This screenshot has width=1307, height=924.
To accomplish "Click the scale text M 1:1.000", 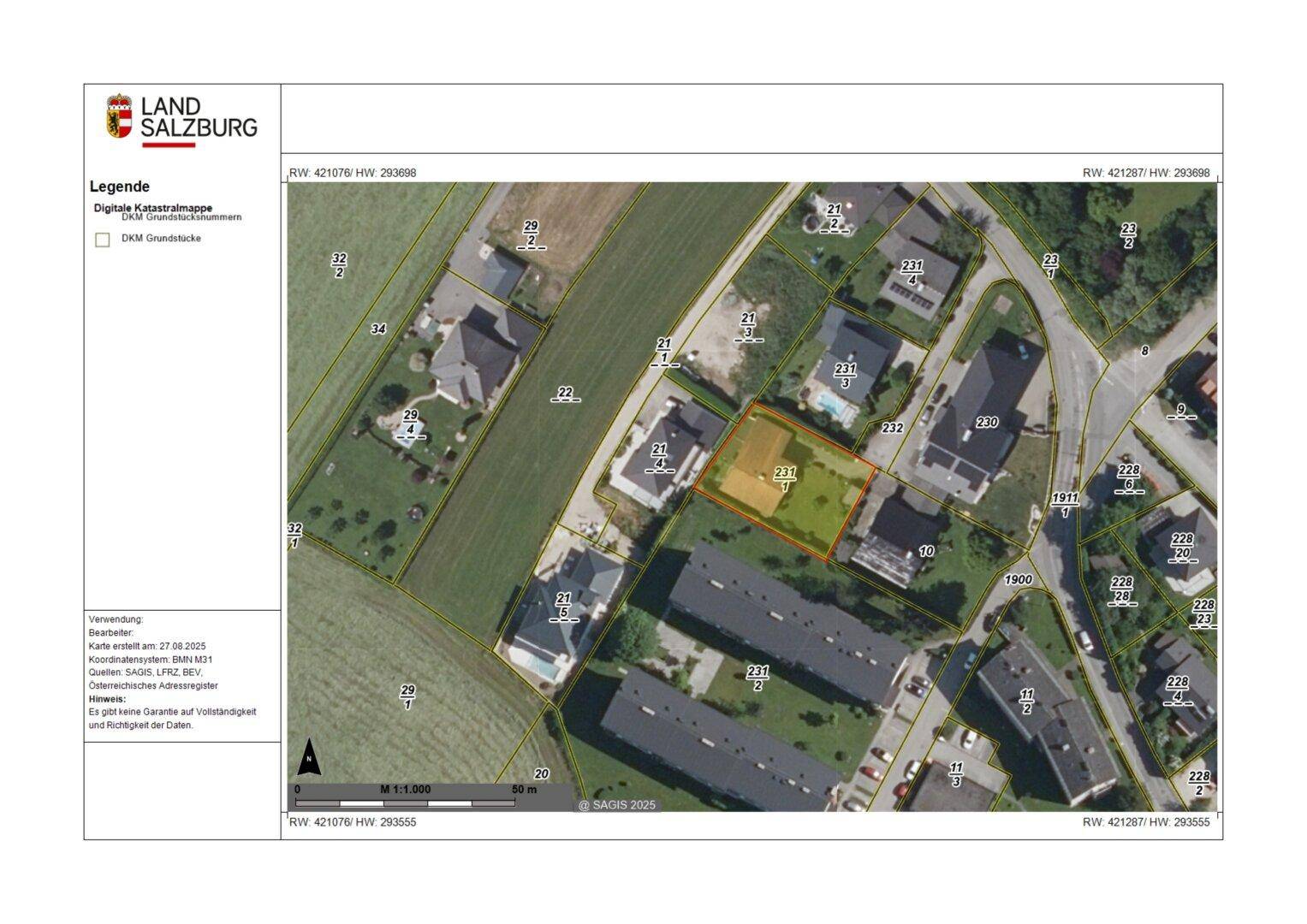I will tap(406, 789).
